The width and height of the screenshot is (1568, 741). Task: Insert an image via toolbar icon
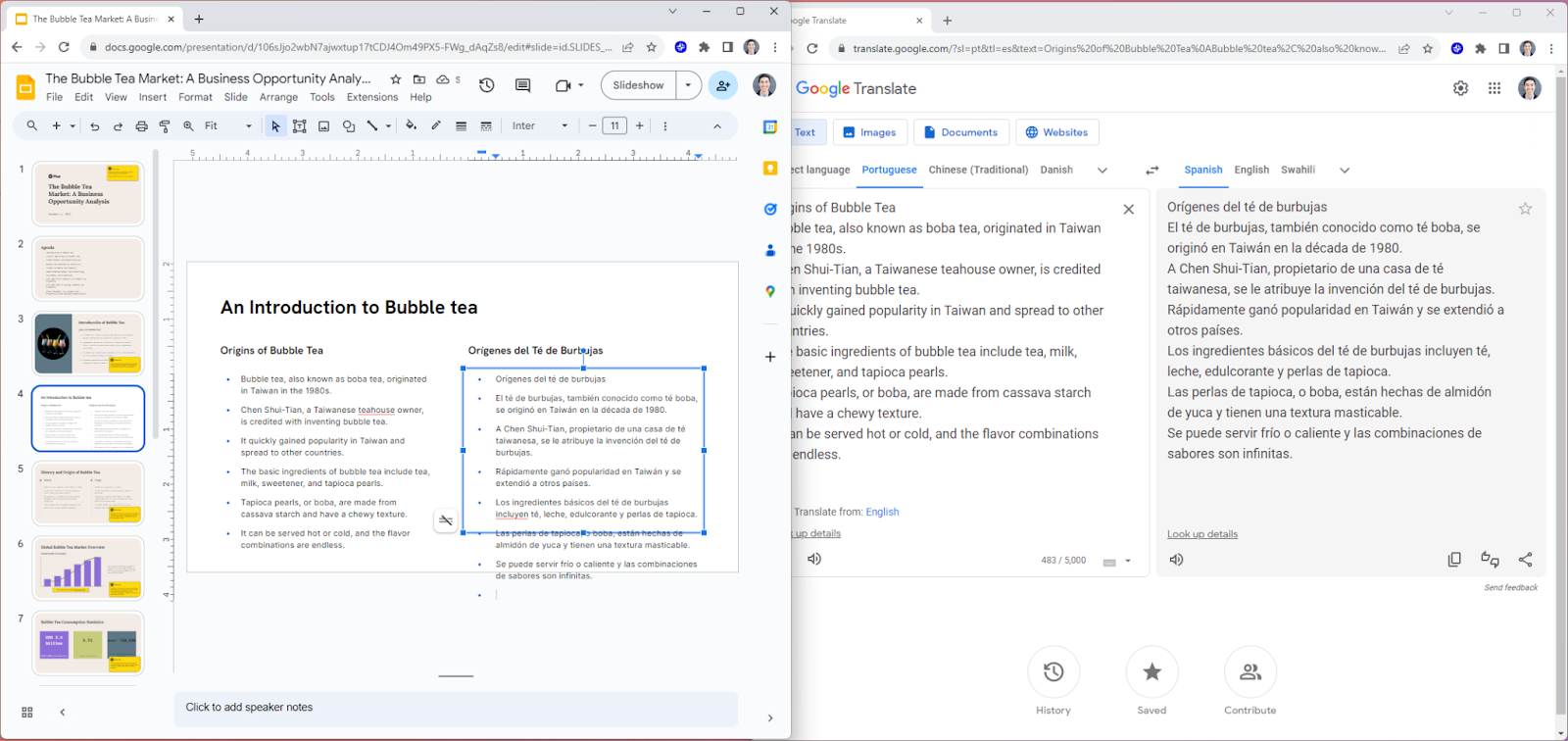click(x=324, y=125)
